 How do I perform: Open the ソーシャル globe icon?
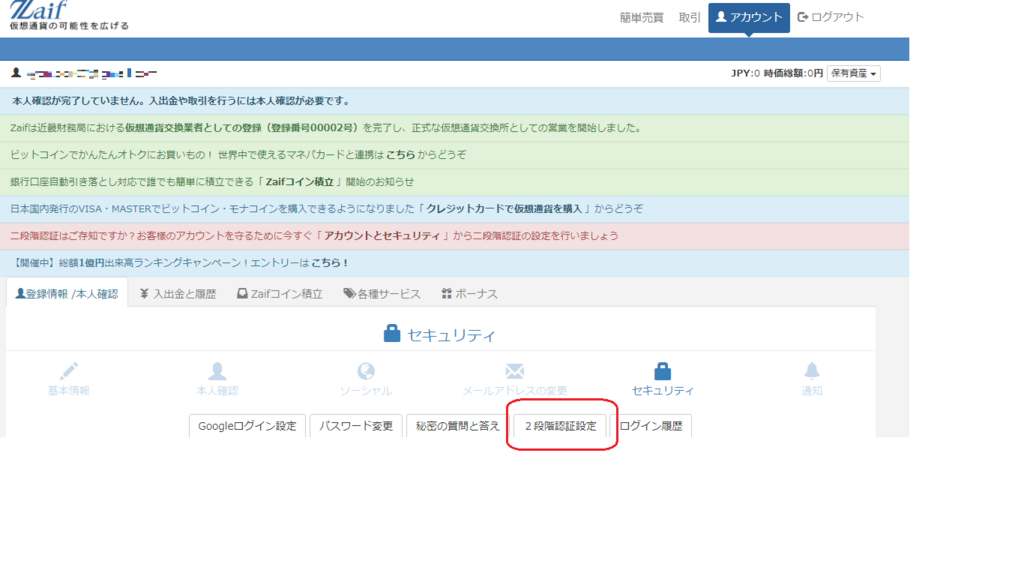coord(366,372)
